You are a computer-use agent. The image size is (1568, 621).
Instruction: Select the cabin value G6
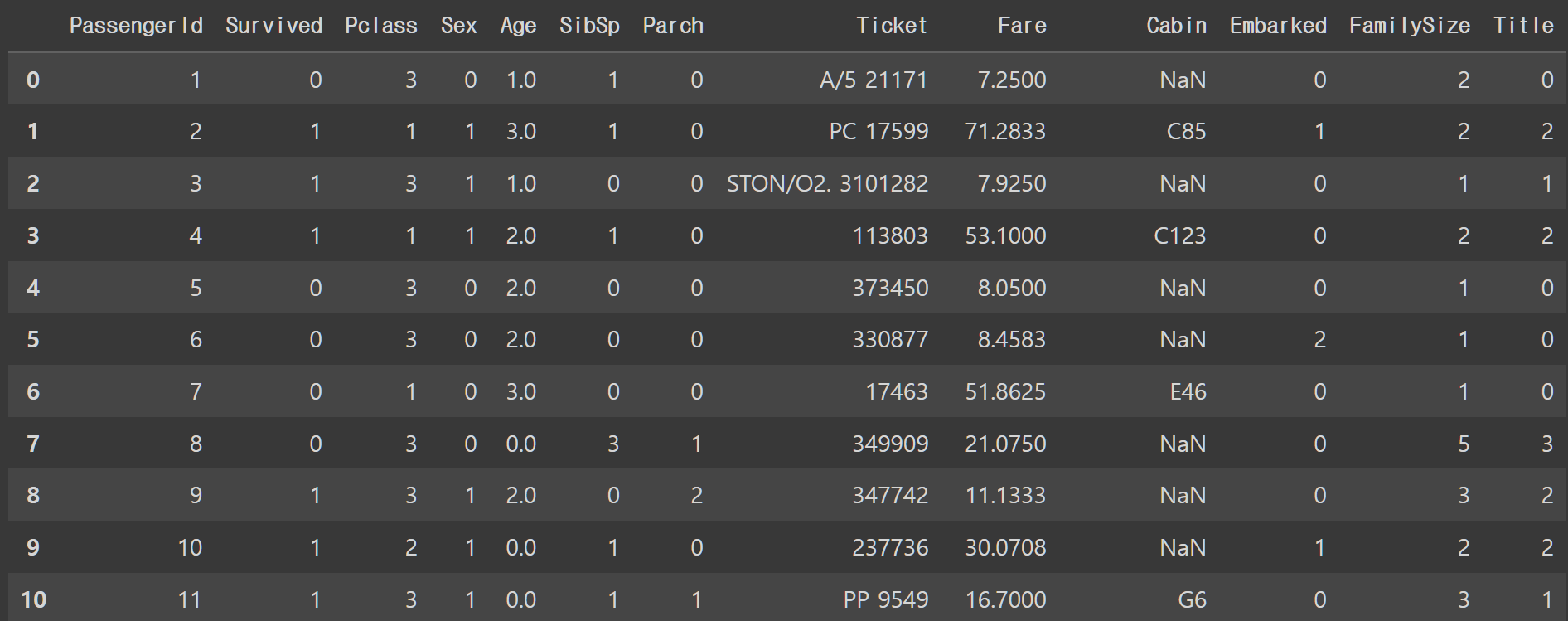[1192, 599]
